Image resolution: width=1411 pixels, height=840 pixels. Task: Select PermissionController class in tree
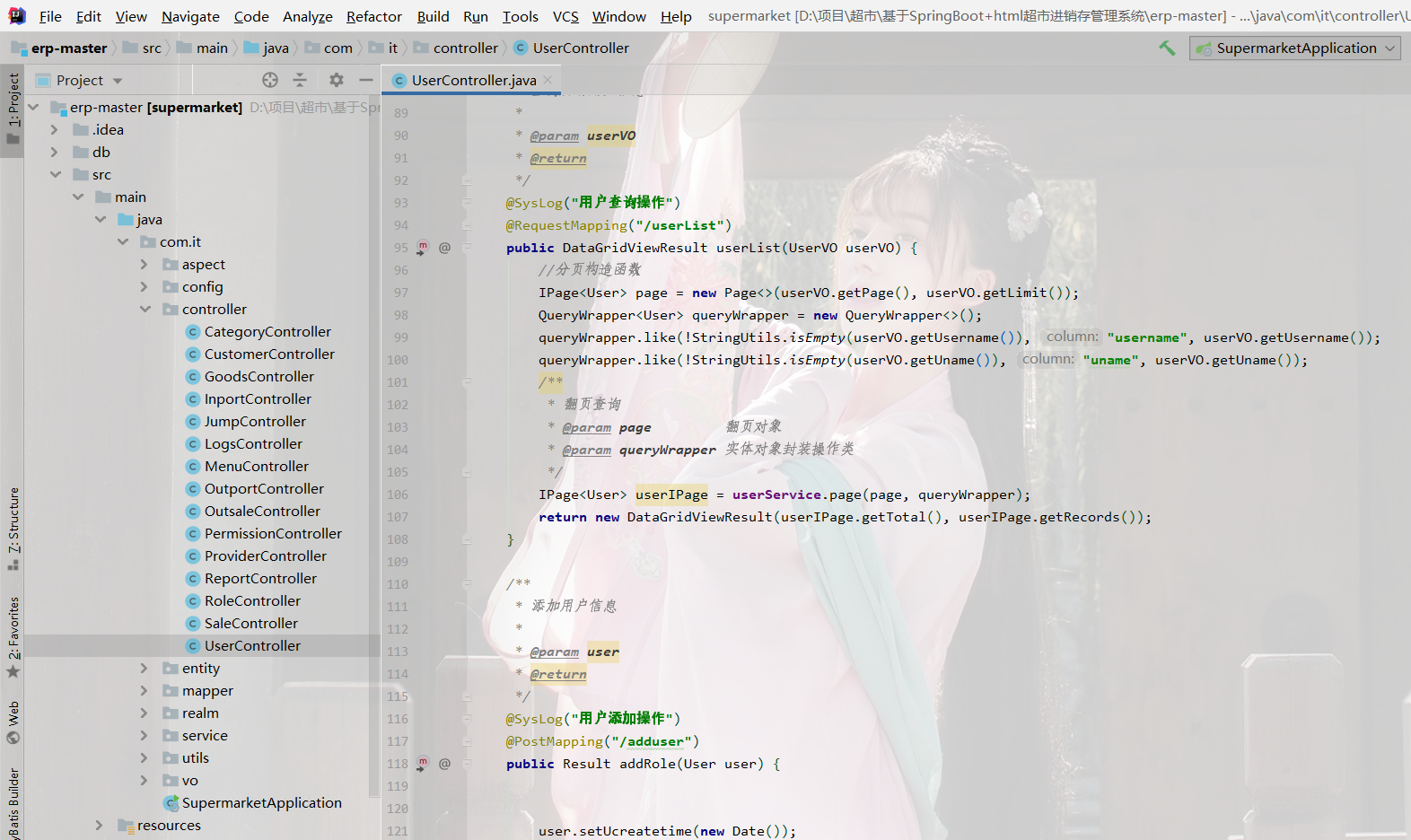click(x=273, y=533)
